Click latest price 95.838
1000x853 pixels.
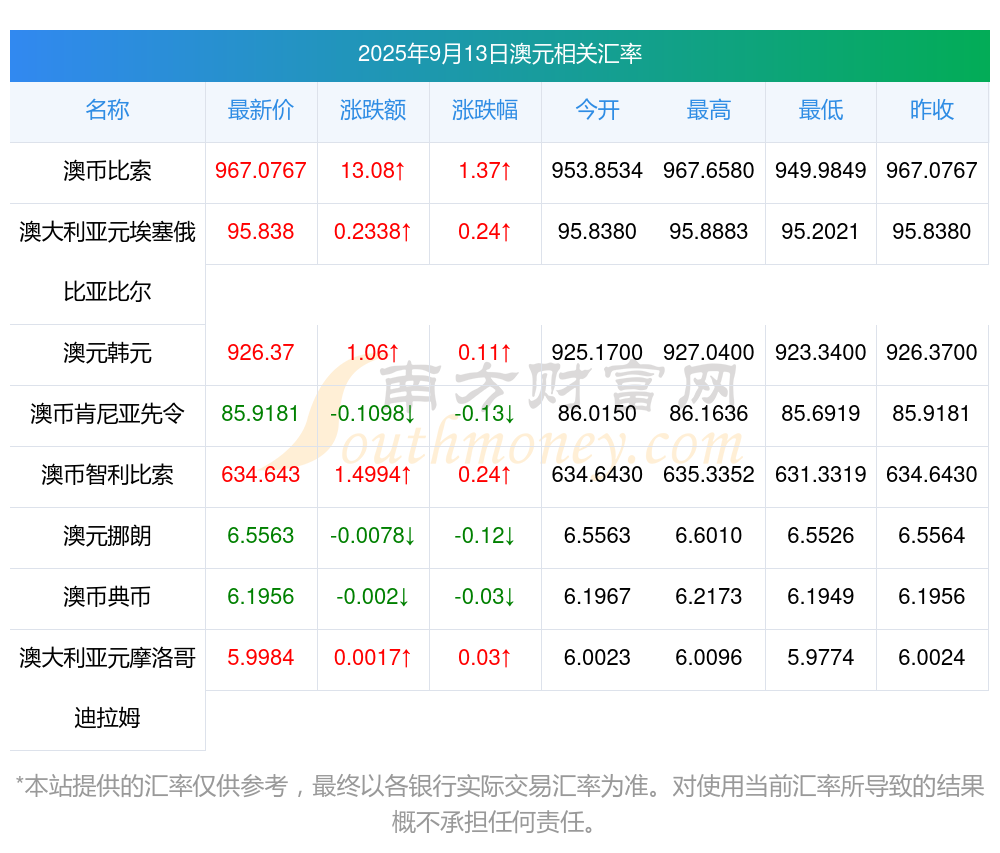[261, 231]
